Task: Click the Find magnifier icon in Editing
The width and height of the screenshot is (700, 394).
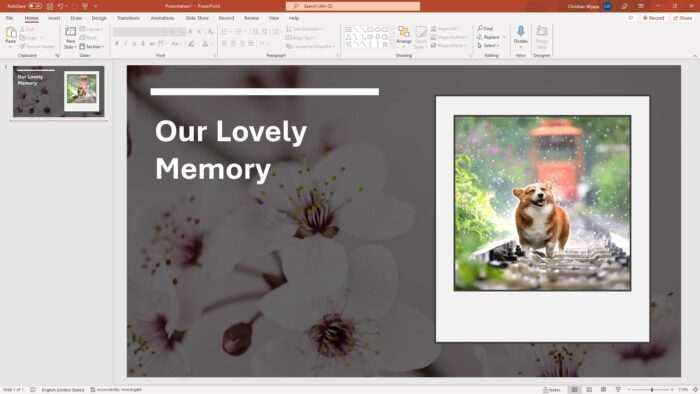Action: 480,29
